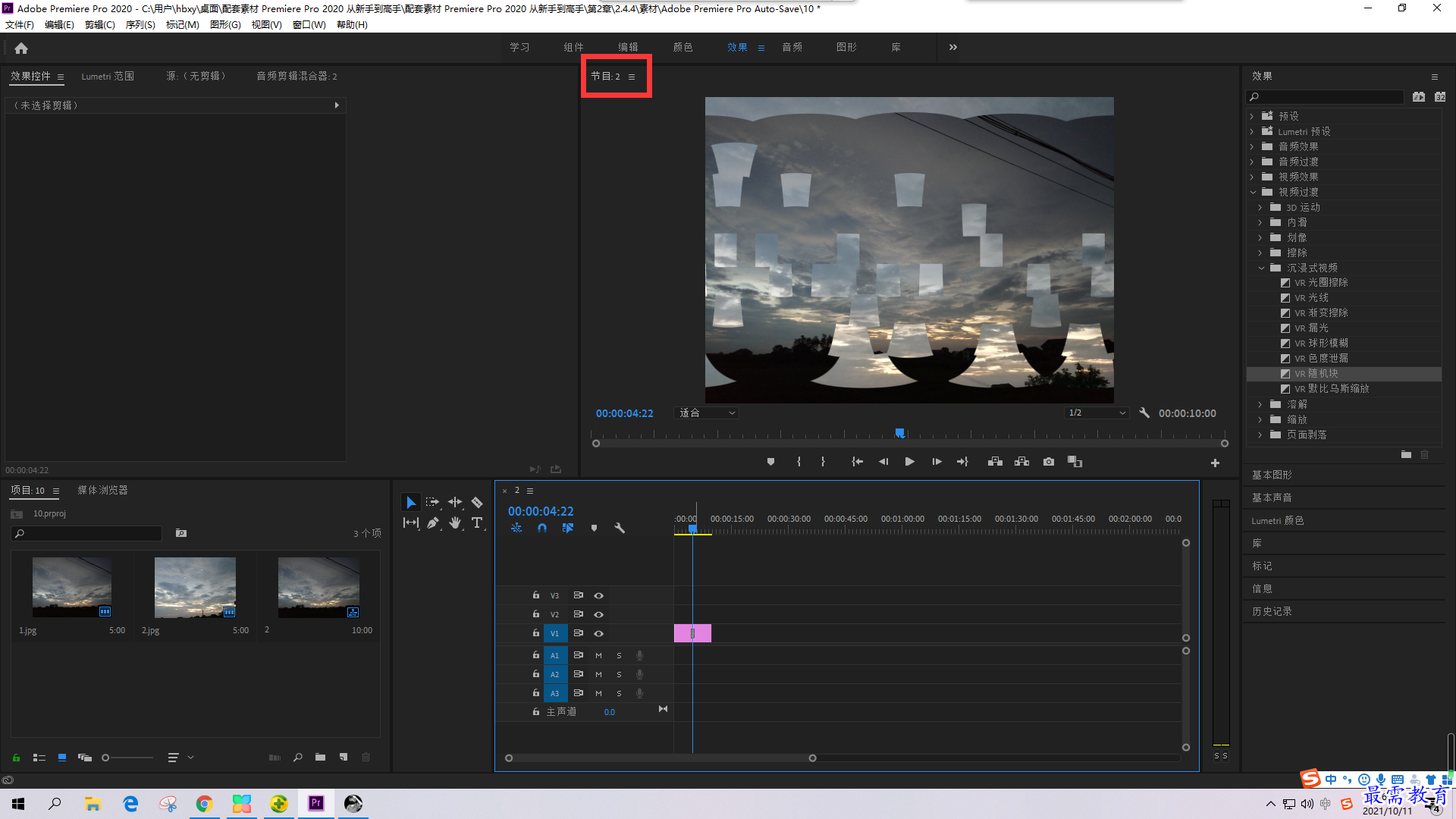
Task: Open Program monitor settings wrench
Action: coord(1144,413)
